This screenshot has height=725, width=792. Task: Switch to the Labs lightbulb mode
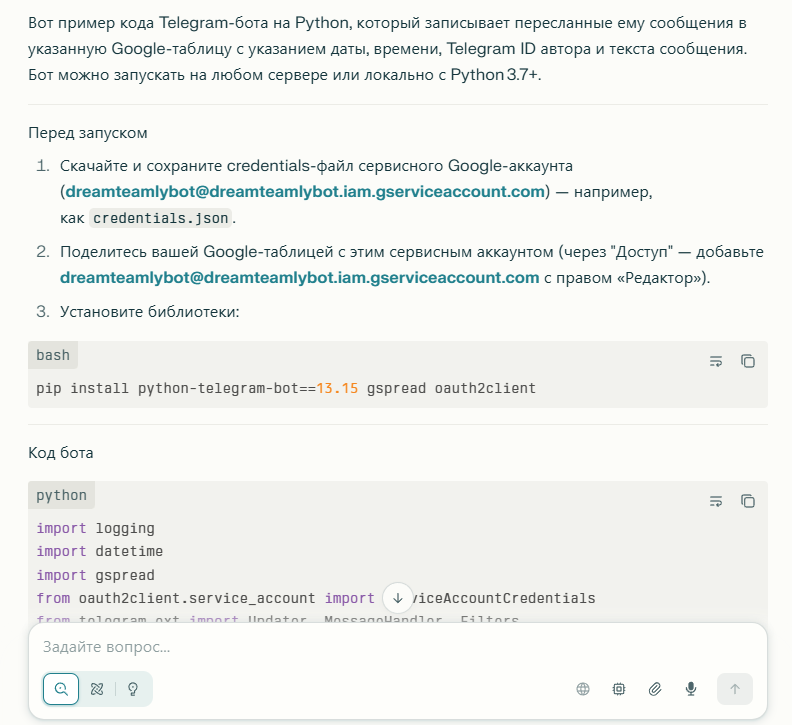point(133,689)
